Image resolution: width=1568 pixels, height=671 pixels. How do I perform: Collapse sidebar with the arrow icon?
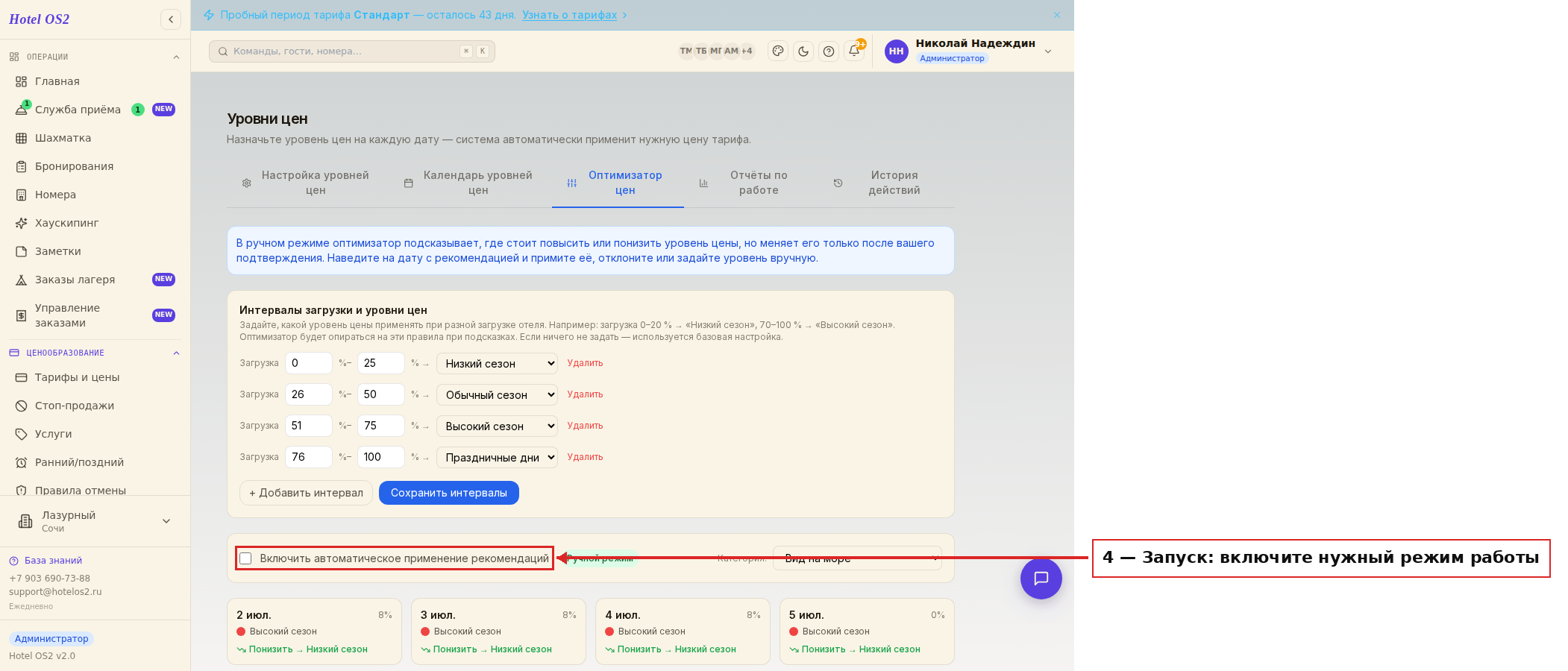click(171, 19)
